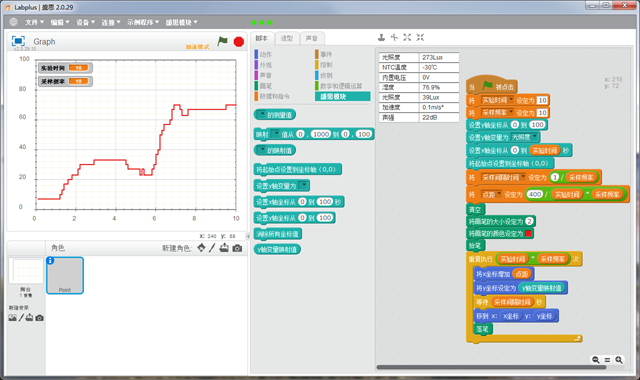Screen dimensions: 640x380
Task: Choose backdrop from library
Action: coord(13,318)
